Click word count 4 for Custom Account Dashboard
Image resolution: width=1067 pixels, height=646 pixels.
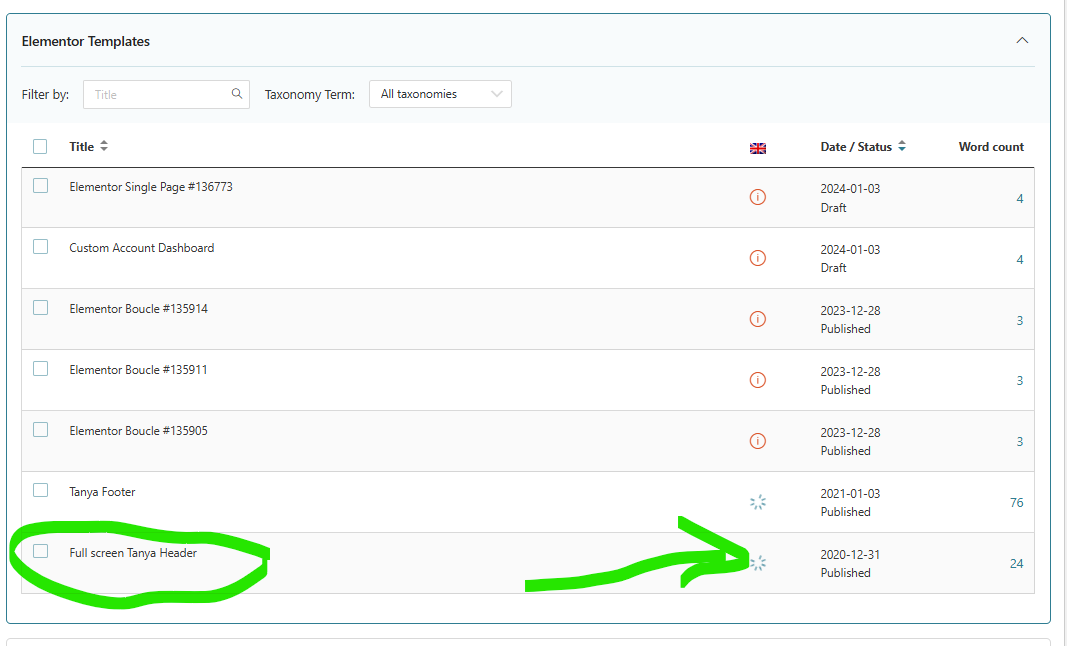[1020, 259]
